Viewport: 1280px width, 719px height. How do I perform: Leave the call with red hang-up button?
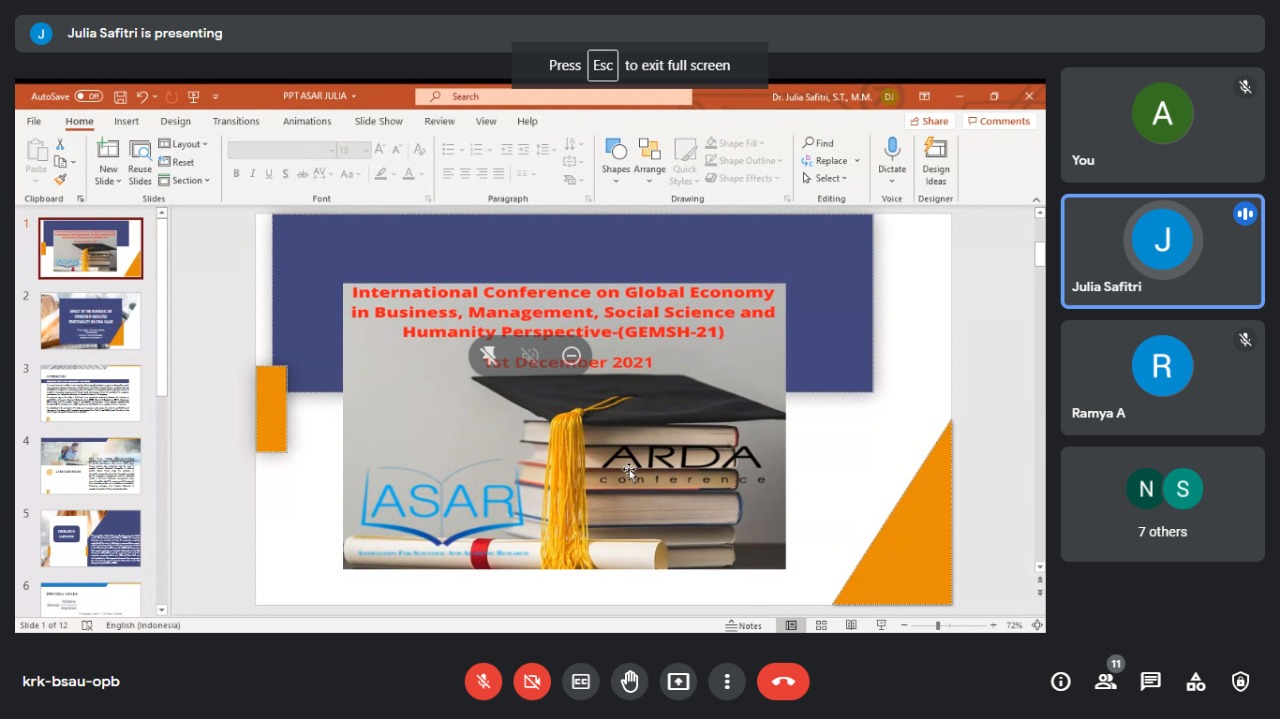tap(783, 682)
